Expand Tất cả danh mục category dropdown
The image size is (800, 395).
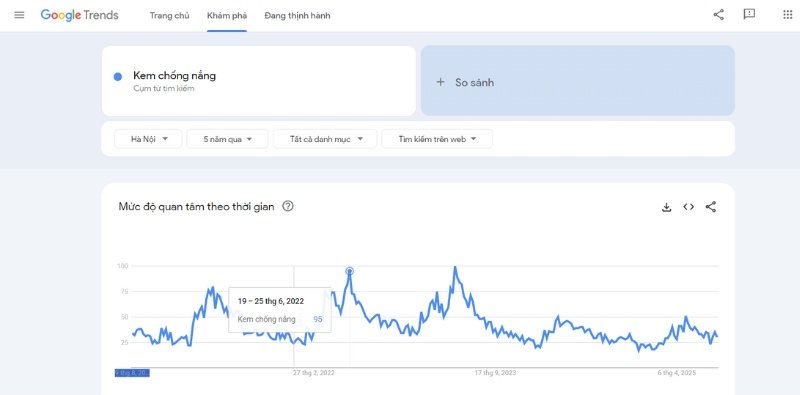(x=325, y=139)
